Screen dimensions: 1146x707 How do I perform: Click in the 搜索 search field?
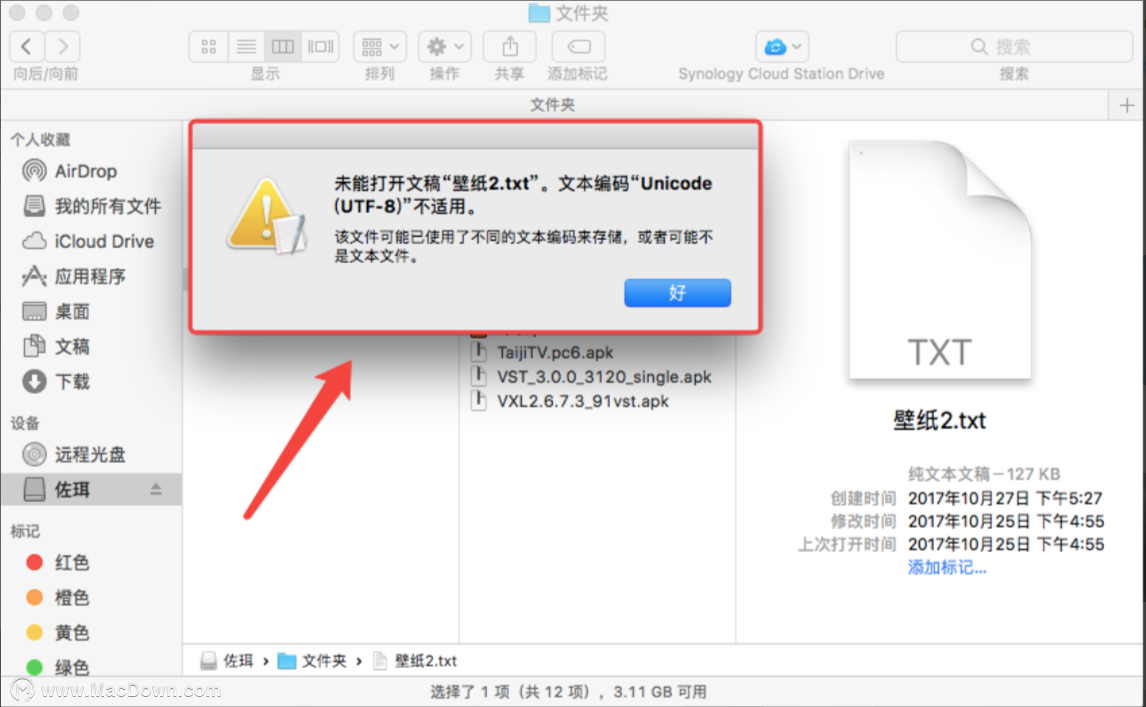[1014, 47]
